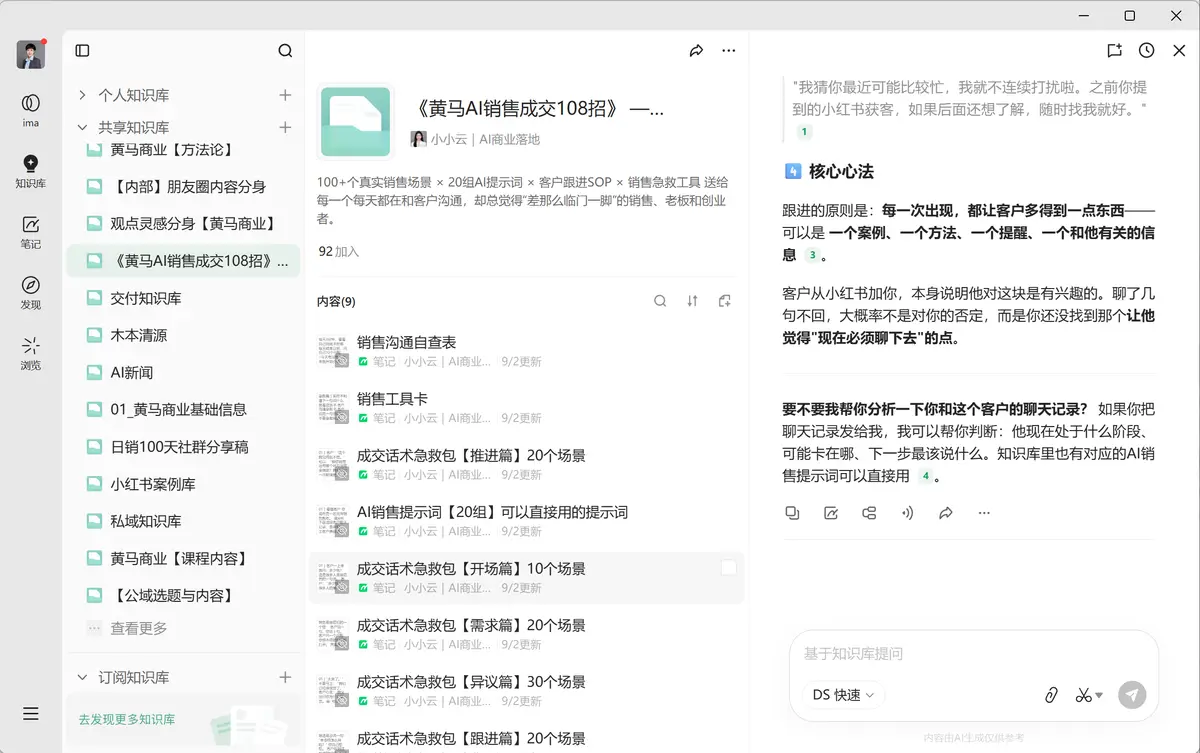Send the question with the arrow button

(1132, 695)
